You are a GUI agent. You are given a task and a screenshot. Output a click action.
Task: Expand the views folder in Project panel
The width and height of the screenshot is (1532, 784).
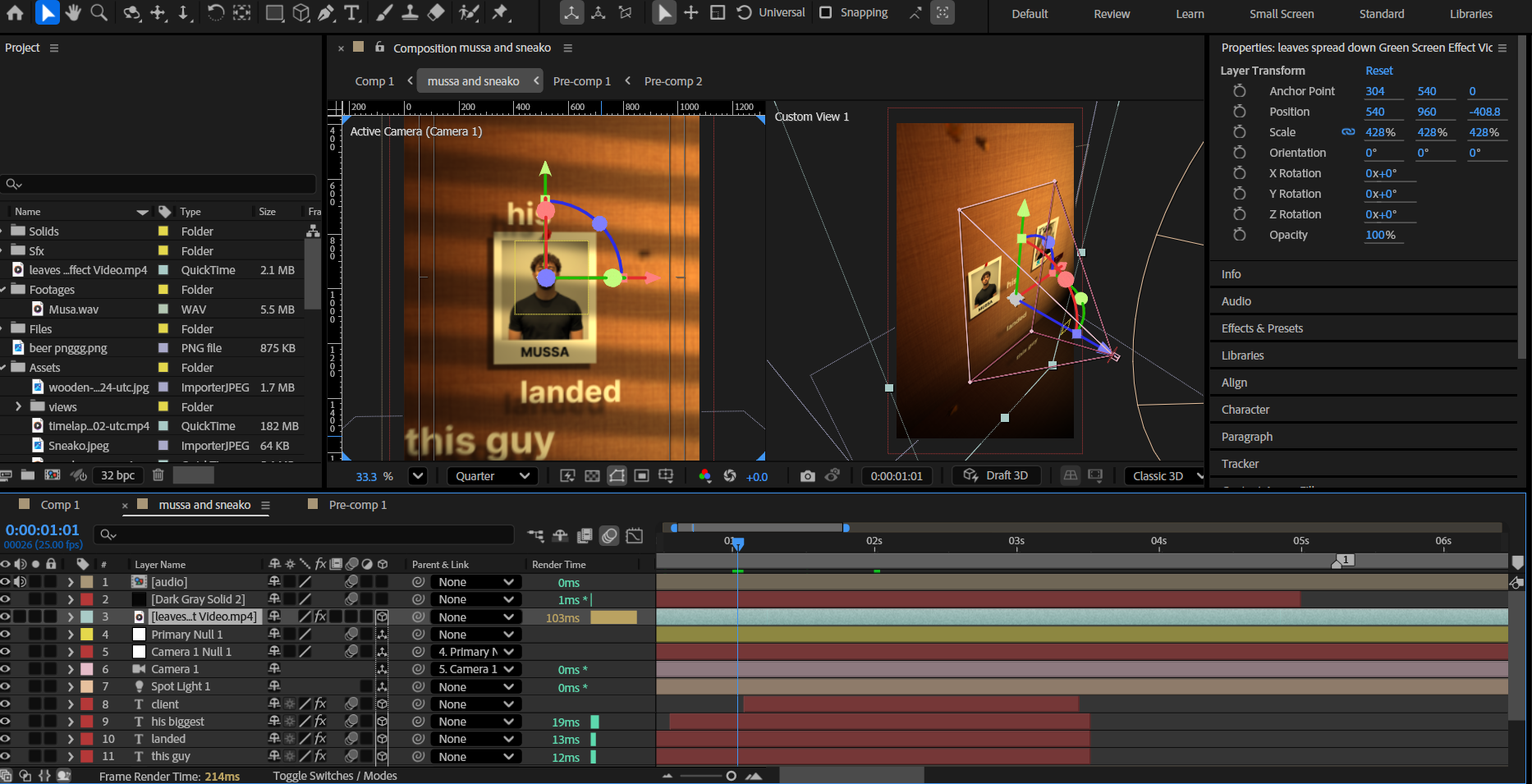[18, 406]
